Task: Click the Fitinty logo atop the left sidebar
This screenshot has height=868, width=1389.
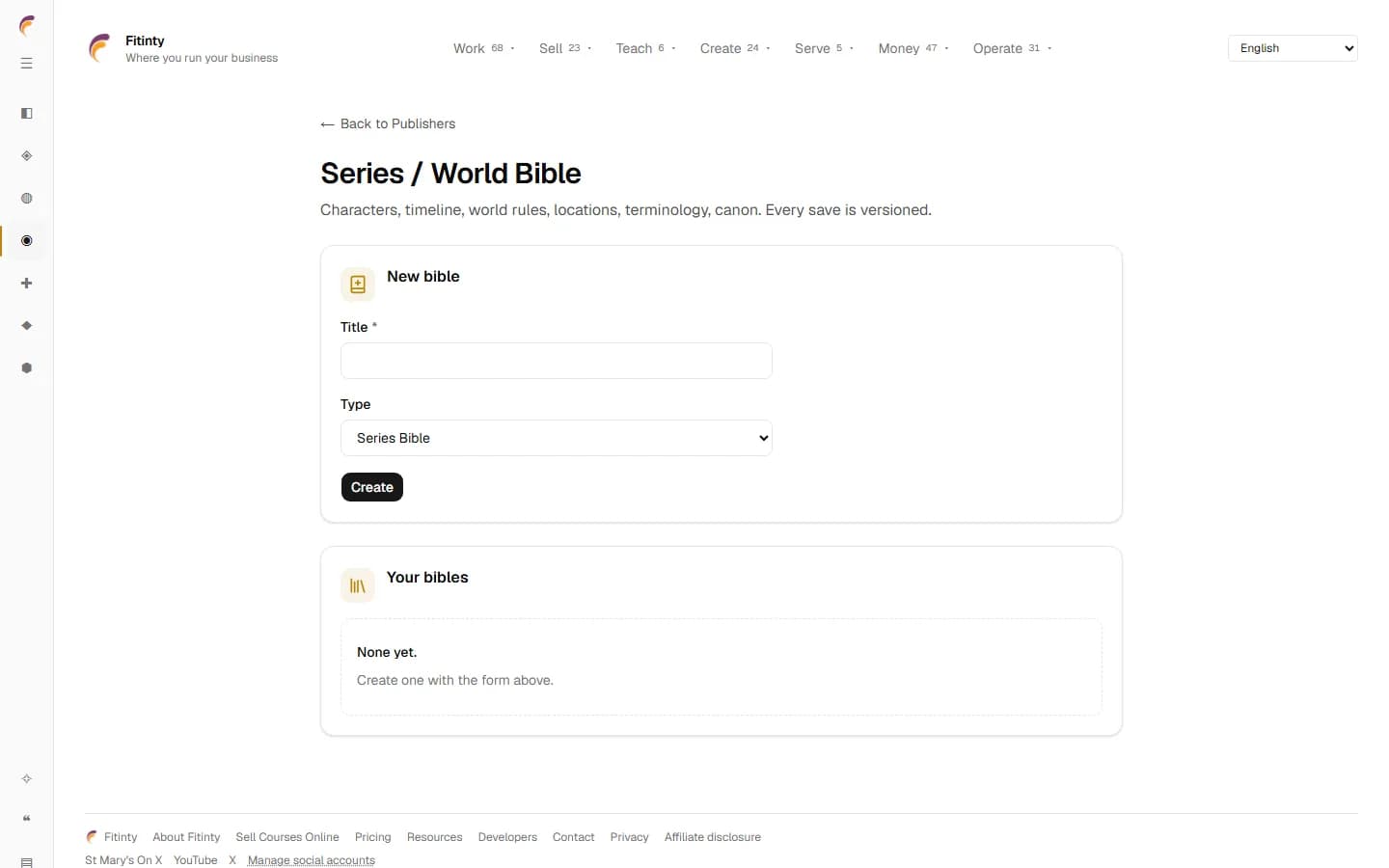Action: (x=27, y=26)
